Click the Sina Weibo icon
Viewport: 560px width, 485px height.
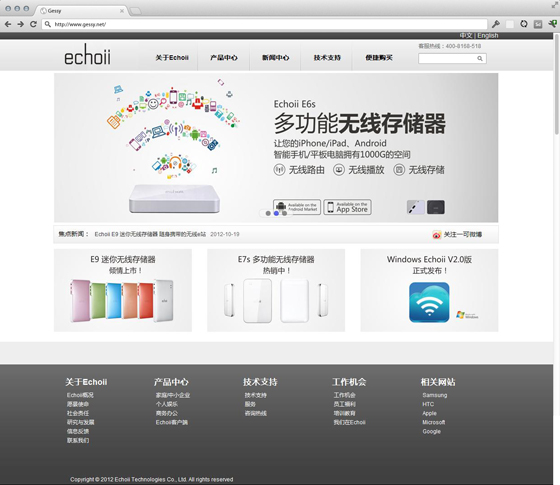[436, 235]
